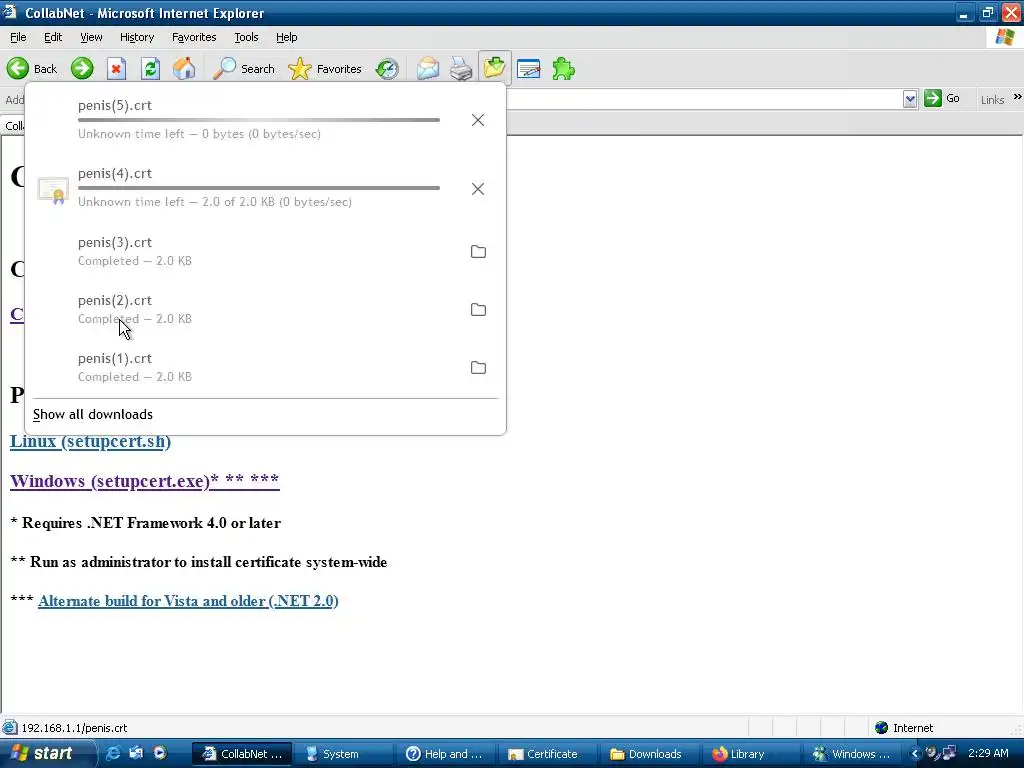Click Show Desktop Quick Launch icon

coord(136,753)
